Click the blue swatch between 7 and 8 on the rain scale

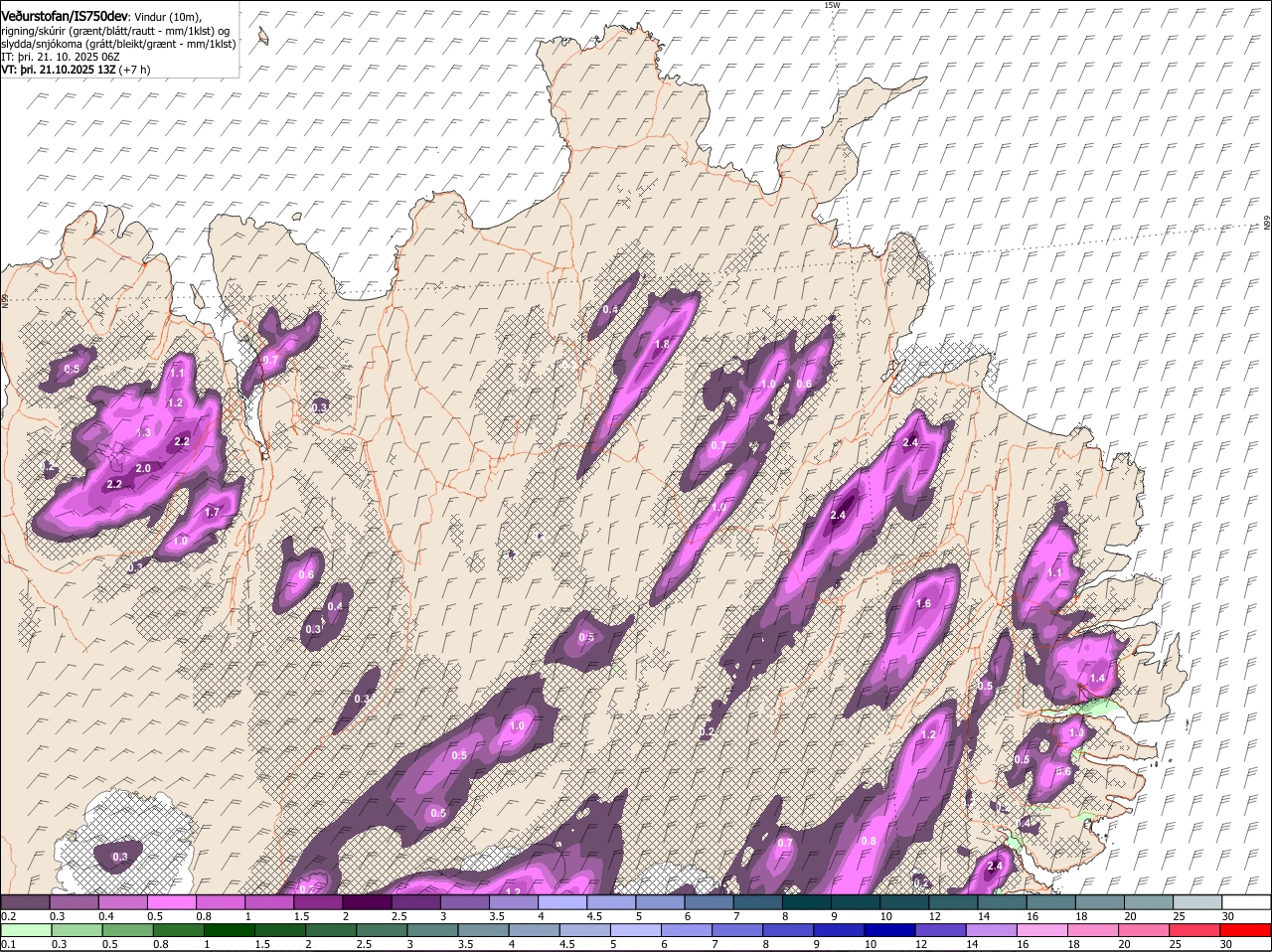click(x=738, y=931)
